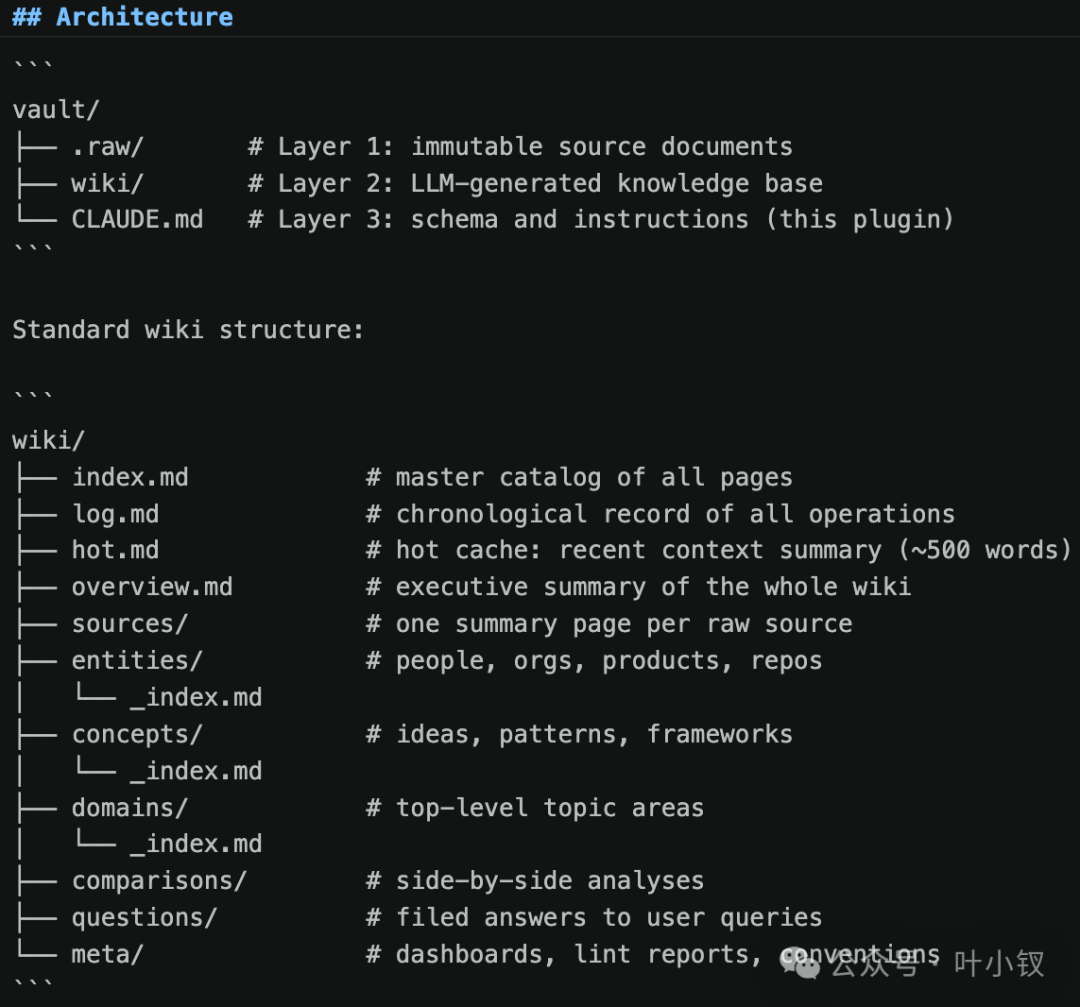Click the "comparisons/" folder entry
1080x1007 pixels.
coord(159,881)
